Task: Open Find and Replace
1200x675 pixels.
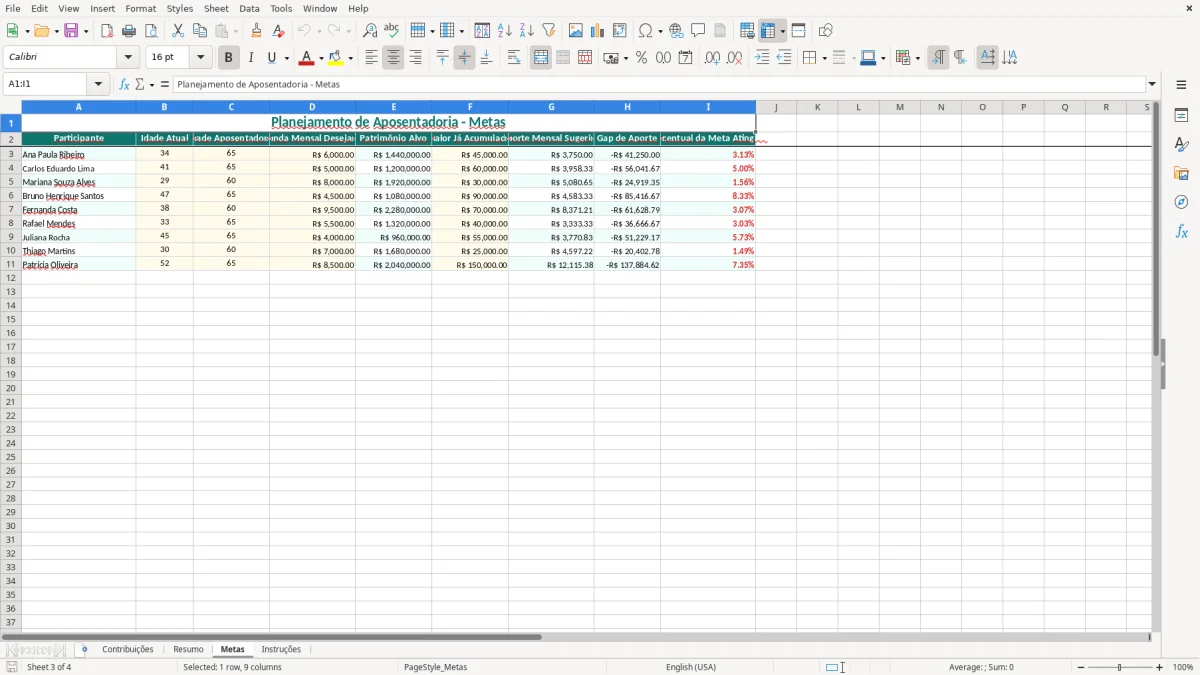Action: click(x=370, y=31)
